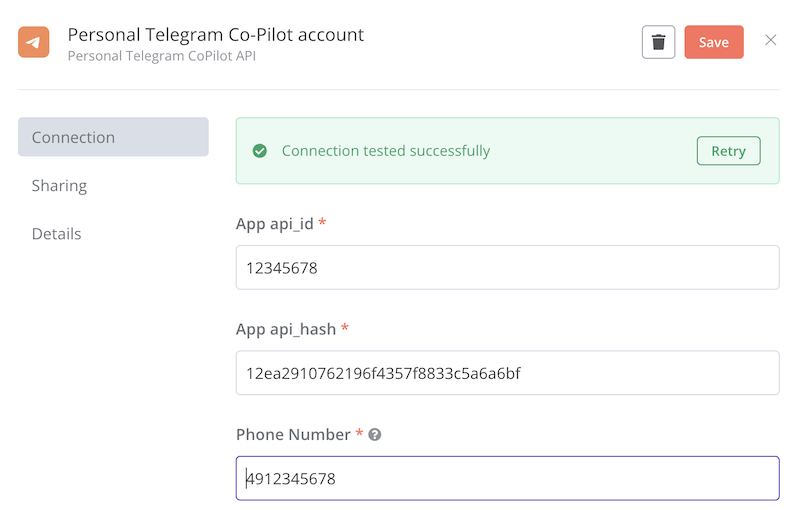Click the credential name title to rename

[x=215, y=35]
